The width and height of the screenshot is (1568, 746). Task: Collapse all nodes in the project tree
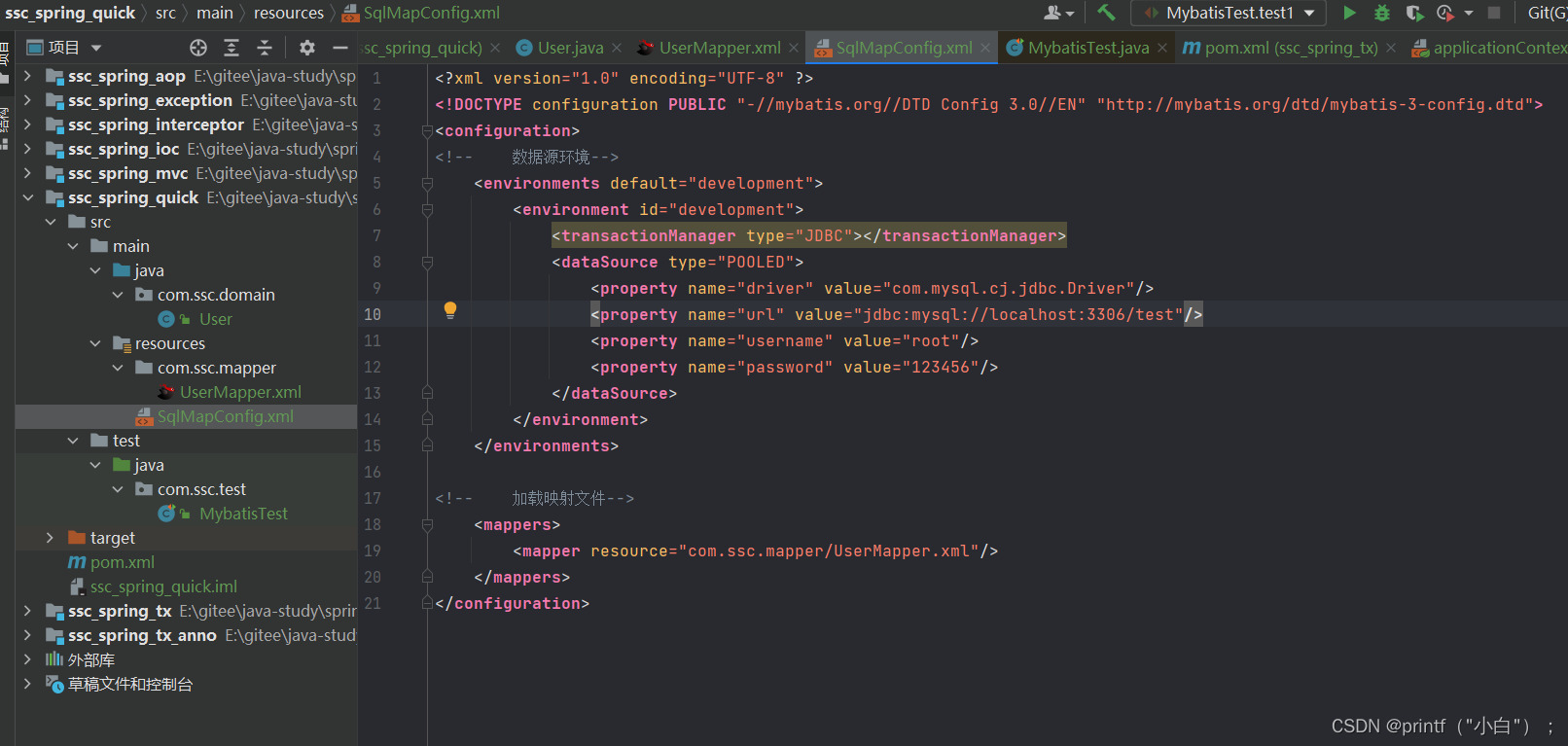click(x=264, y=48)
